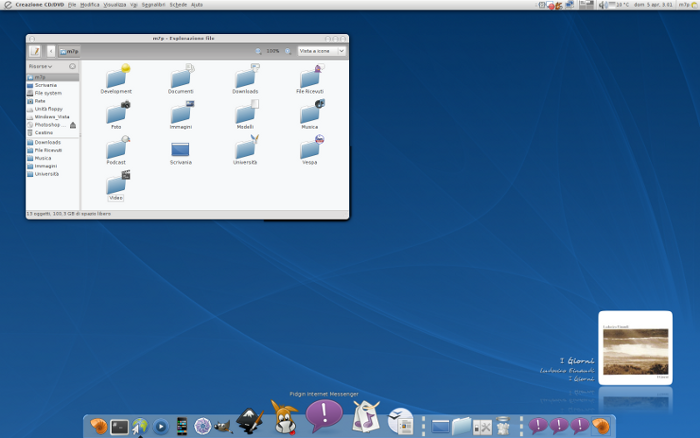700x438 pixels.
Task: Zoom out with the minus magnifier
Action: [258, 51]
